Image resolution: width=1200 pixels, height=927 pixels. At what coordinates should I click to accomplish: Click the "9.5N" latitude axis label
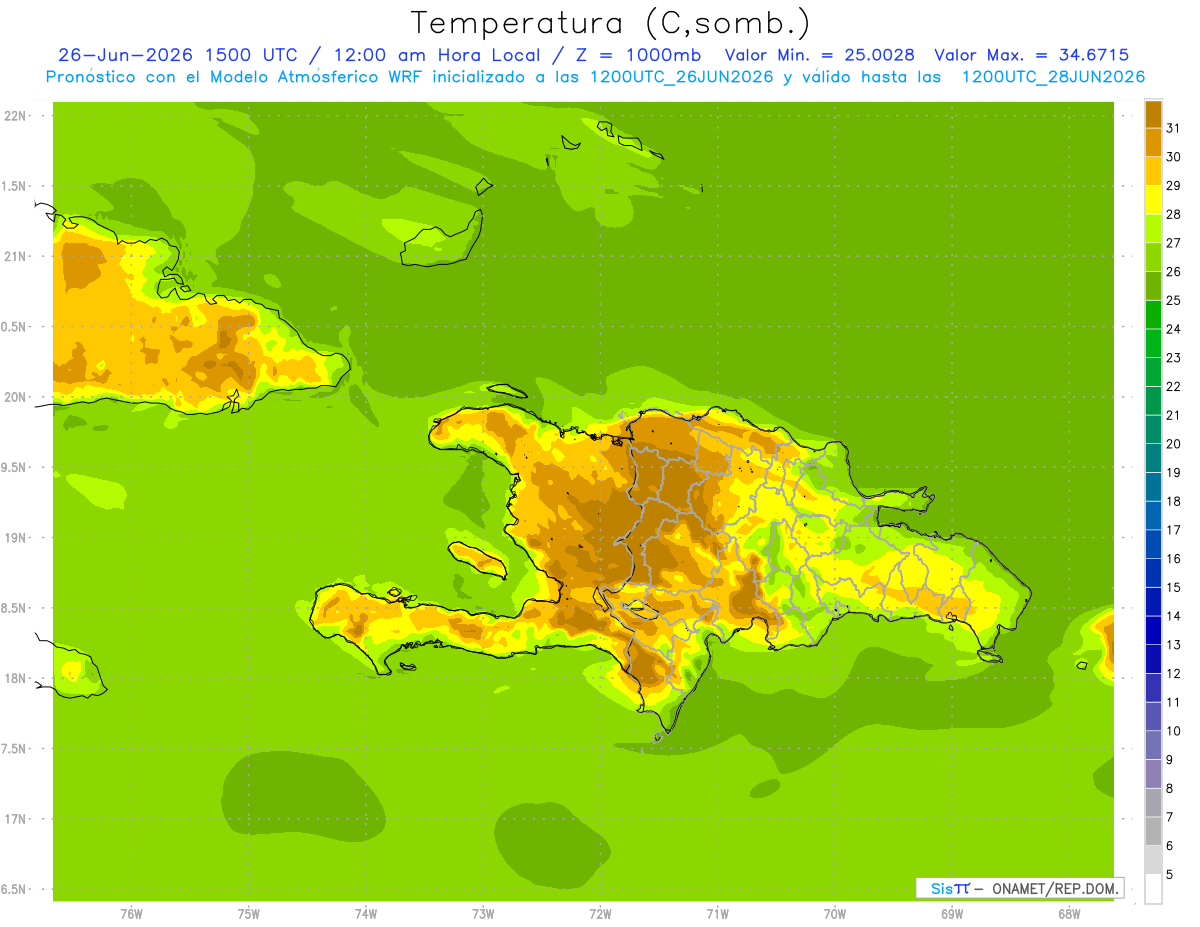(15, 468)
